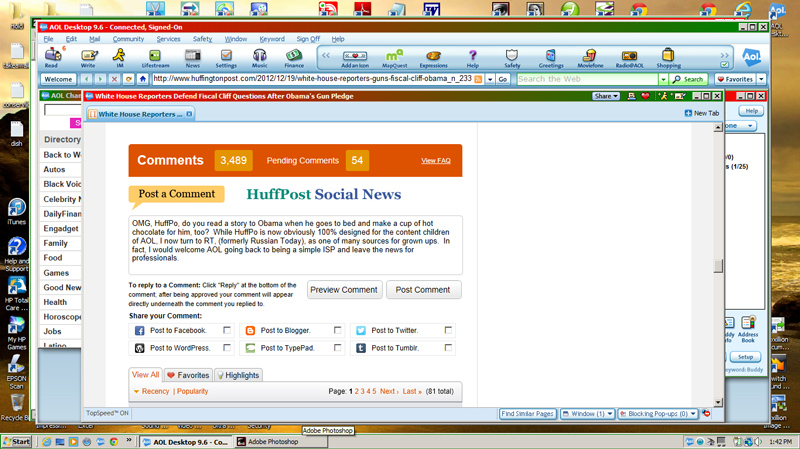Screen dimensions: 800x449
Task: Click the Welcome button
Action: click(58, 79)
